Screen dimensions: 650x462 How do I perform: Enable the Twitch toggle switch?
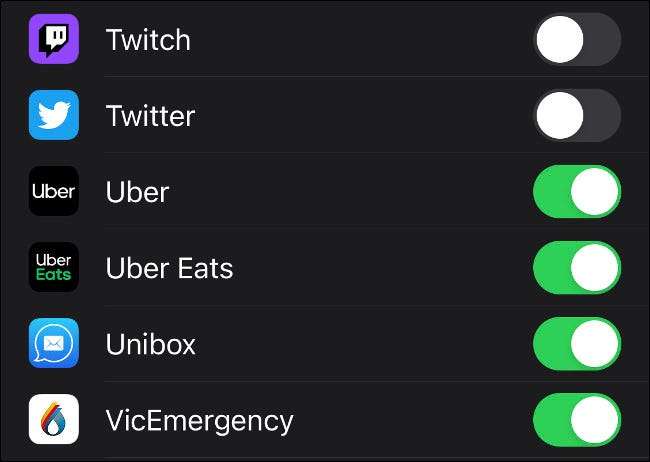coord(577,40)
